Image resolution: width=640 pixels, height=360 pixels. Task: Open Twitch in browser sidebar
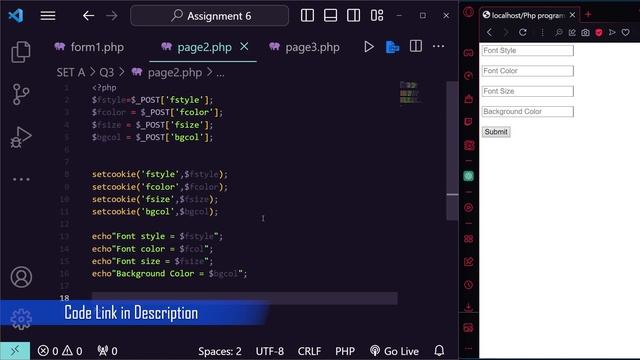(x=469, y=122)
